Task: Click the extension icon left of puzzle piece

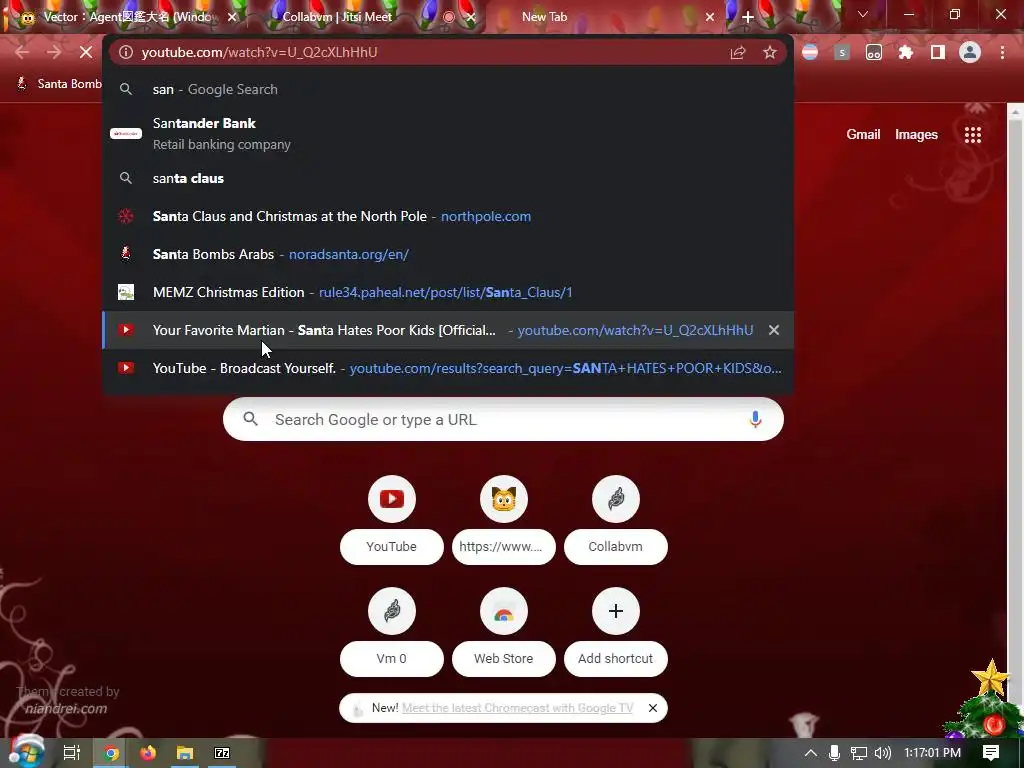Action: [874, 52]
